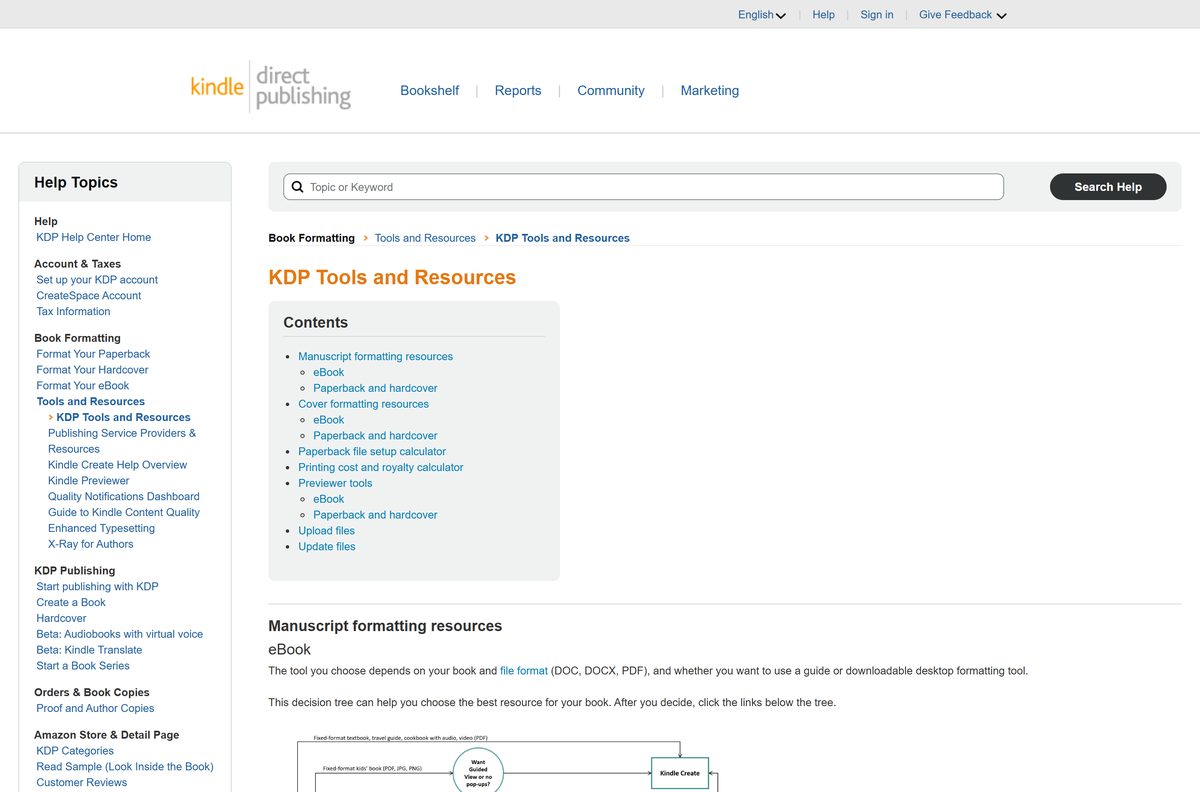
Task: Open Publishing Service Providers & Resources
Action: click(x=122, y=441)
